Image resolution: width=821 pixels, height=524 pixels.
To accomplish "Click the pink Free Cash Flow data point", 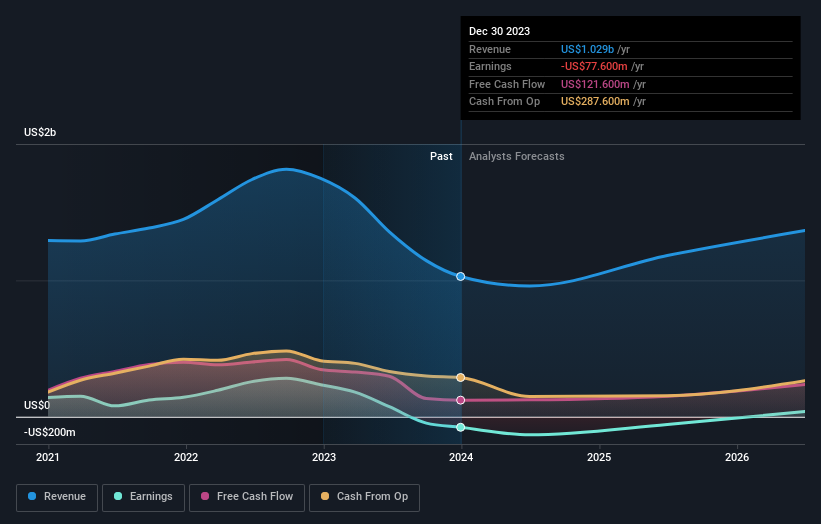I will [460, 400].
